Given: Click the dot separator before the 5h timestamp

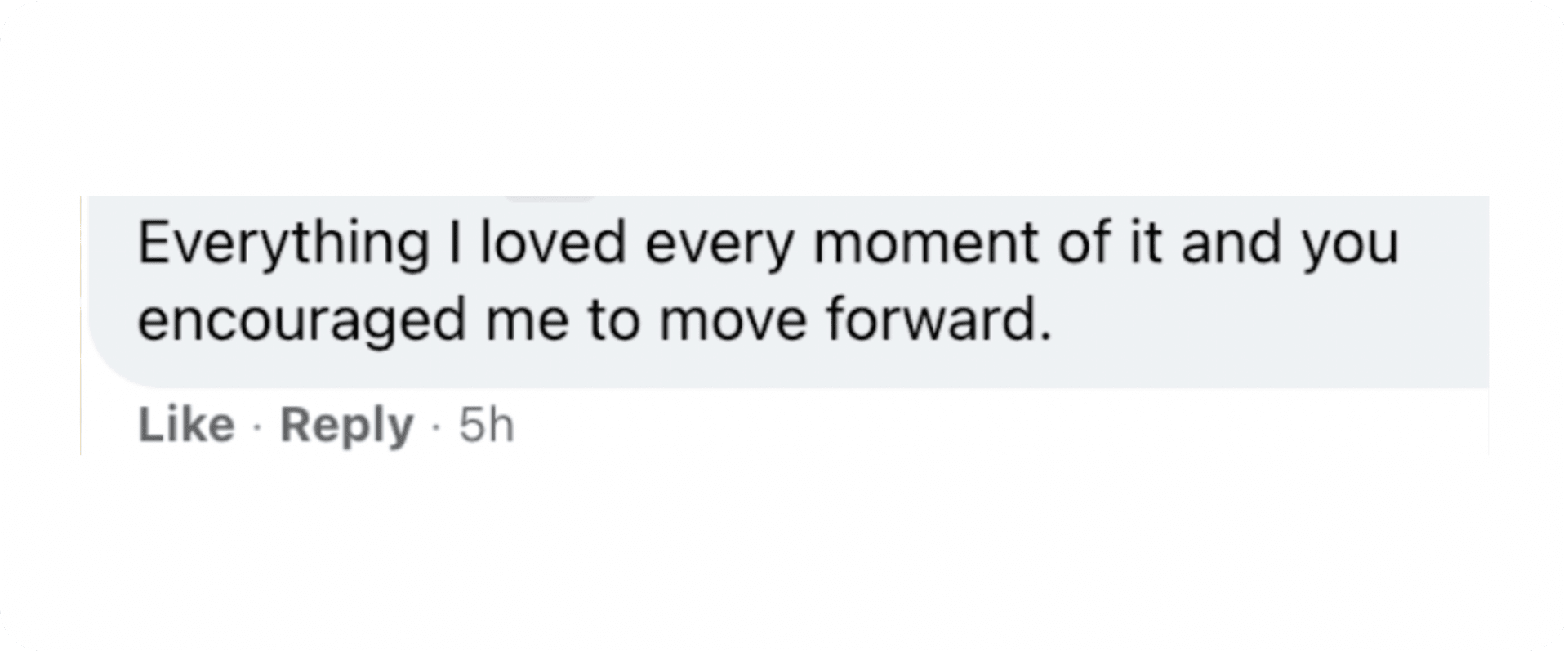Looking at the screenshot, I should pos(437,426).
